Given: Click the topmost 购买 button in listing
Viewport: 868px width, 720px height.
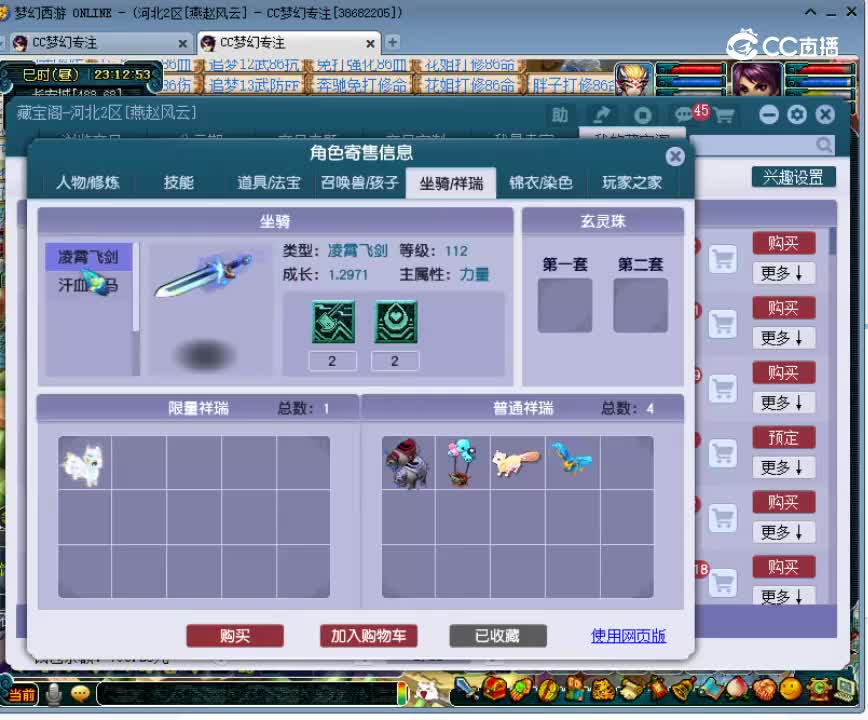Looking at the screenshot, I should click(783, 243).
